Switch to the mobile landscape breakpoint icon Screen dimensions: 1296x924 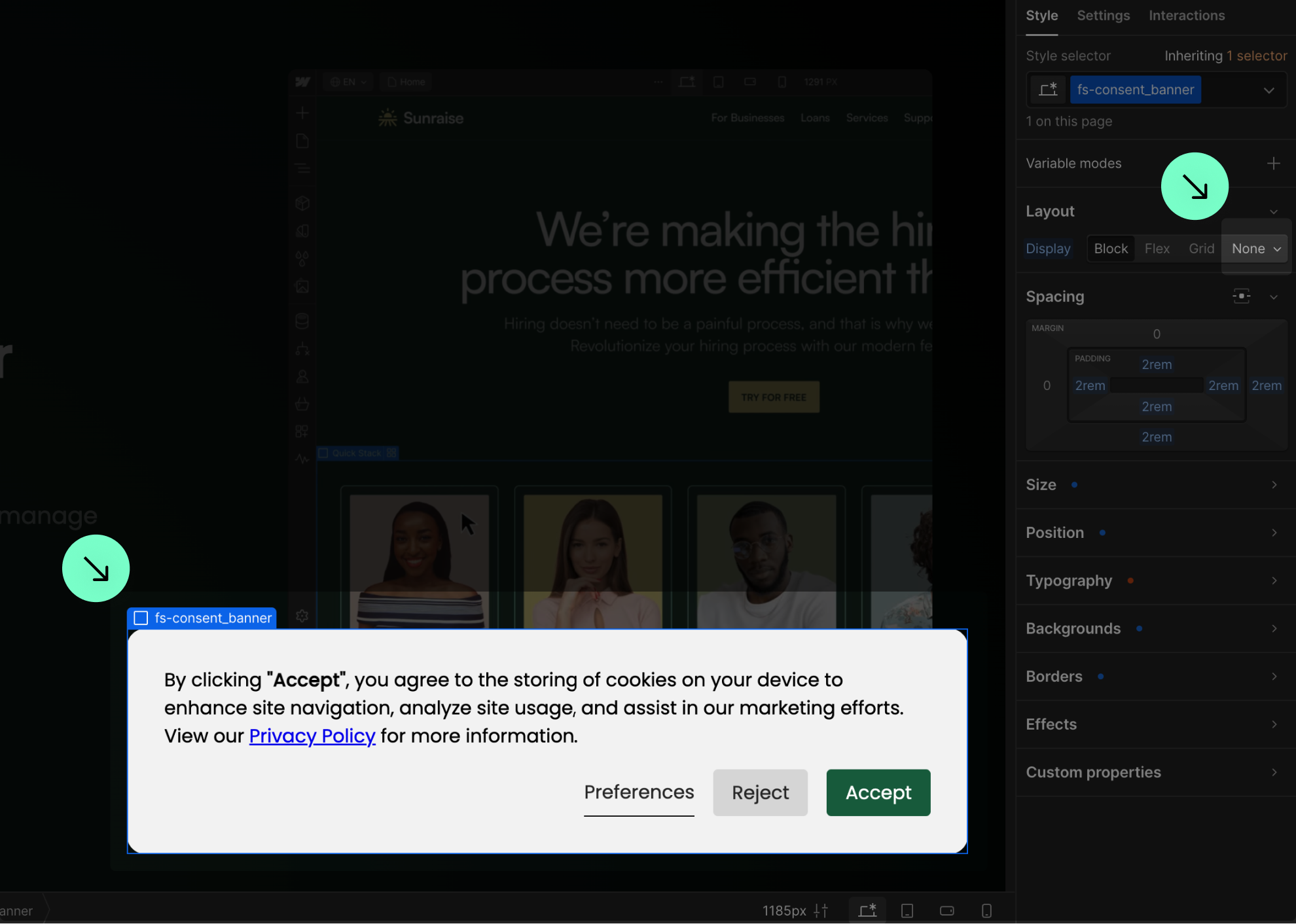[946, 910]
